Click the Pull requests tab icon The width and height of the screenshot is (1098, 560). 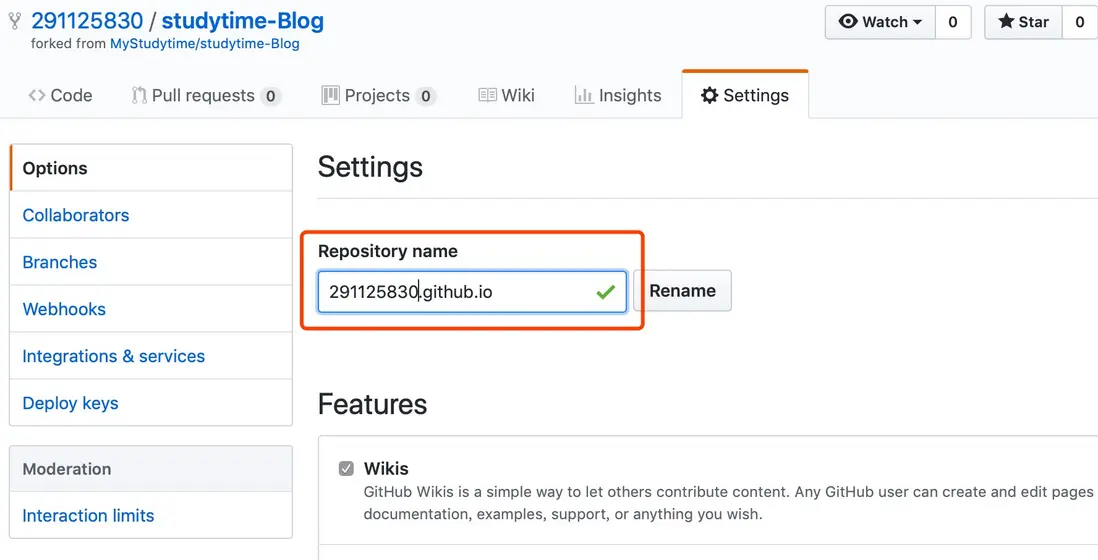point(139,95)
